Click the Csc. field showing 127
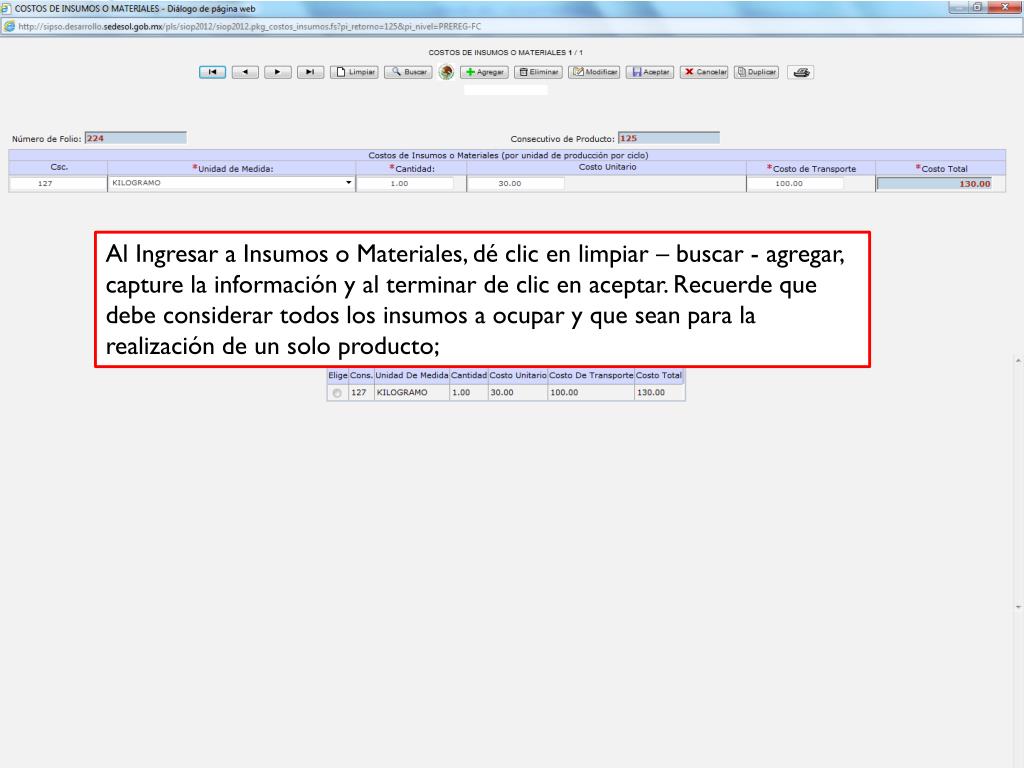 coord(57,184)
